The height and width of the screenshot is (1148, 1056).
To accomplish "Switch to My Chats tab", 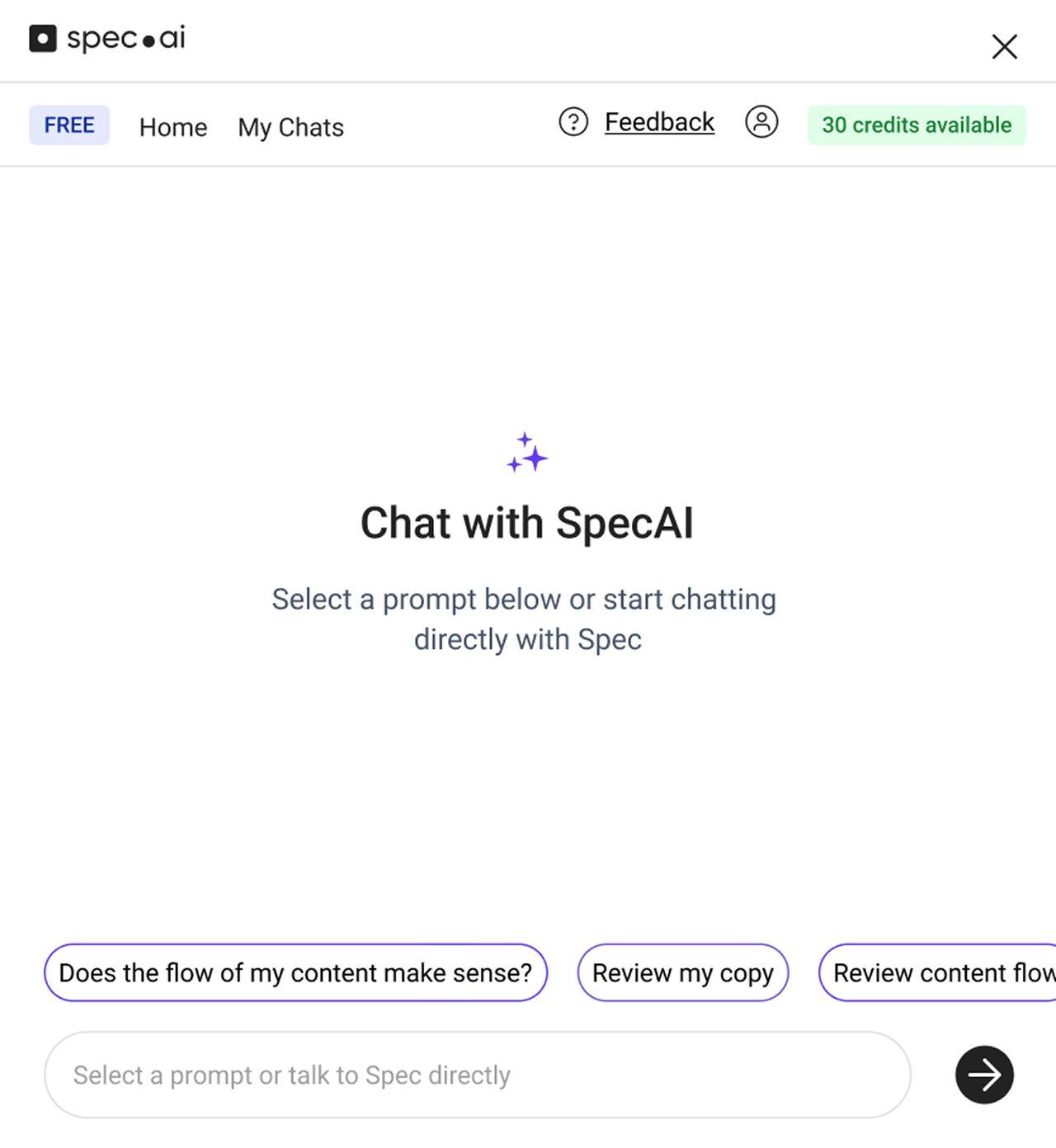I will click(290, 127).
